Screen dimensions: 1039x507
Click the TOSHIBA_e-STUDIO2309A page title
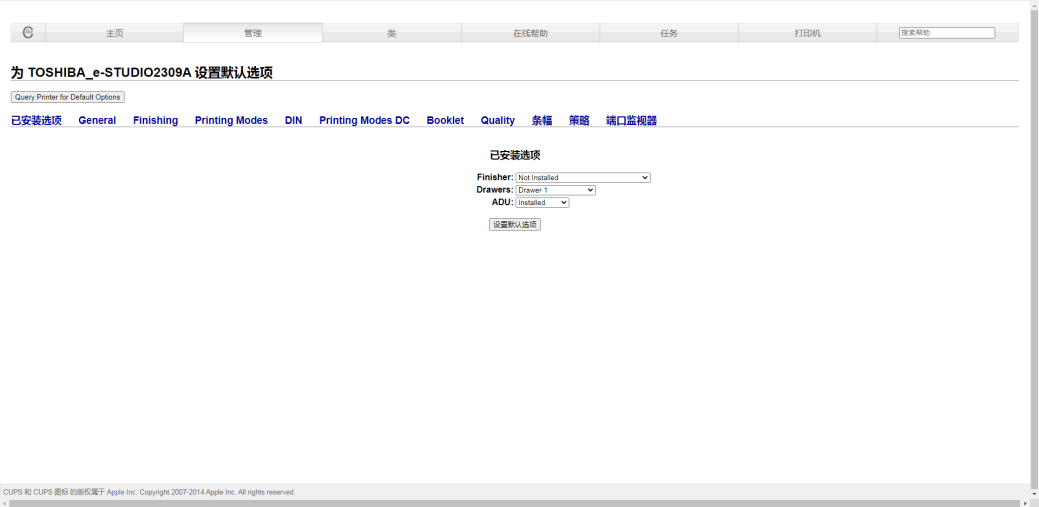142,73
